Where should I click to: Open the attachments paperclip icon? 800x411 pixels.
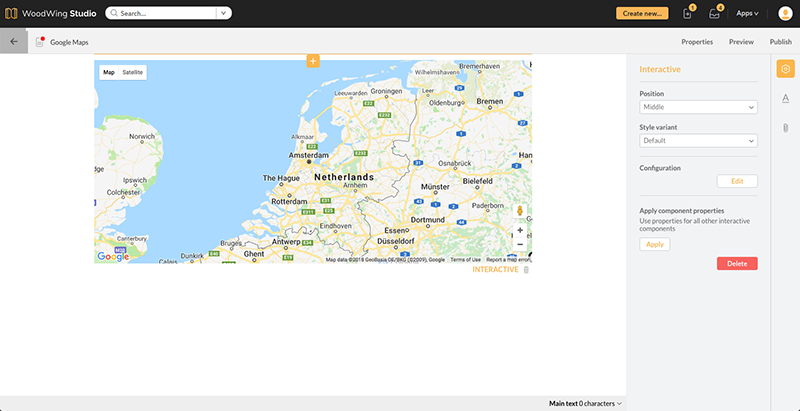pyautogui.click(x=786, y=128)
